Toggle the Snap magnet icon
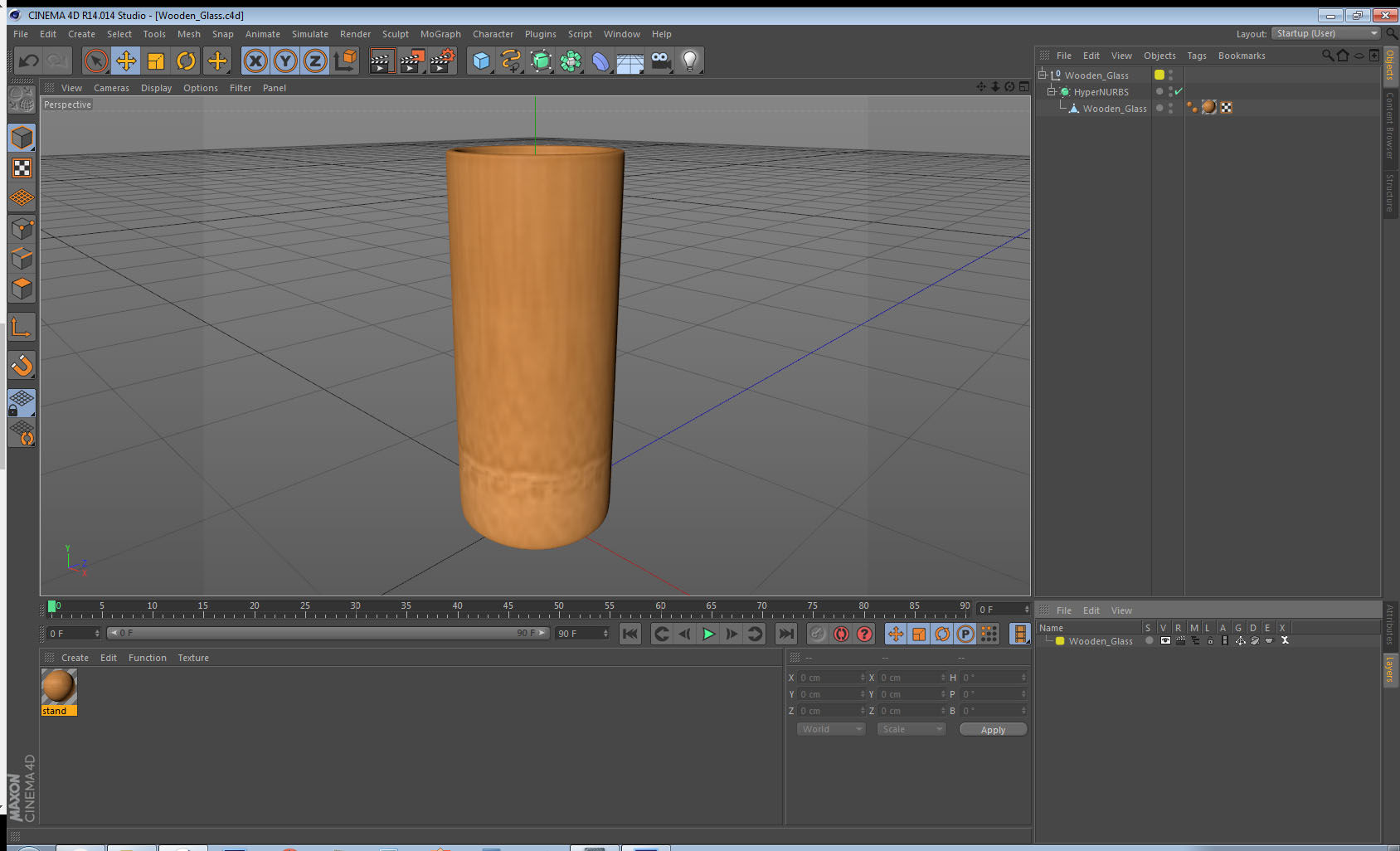Image resolution: width=1400 pixels, height=851 pixels. [x=22, y=365]
